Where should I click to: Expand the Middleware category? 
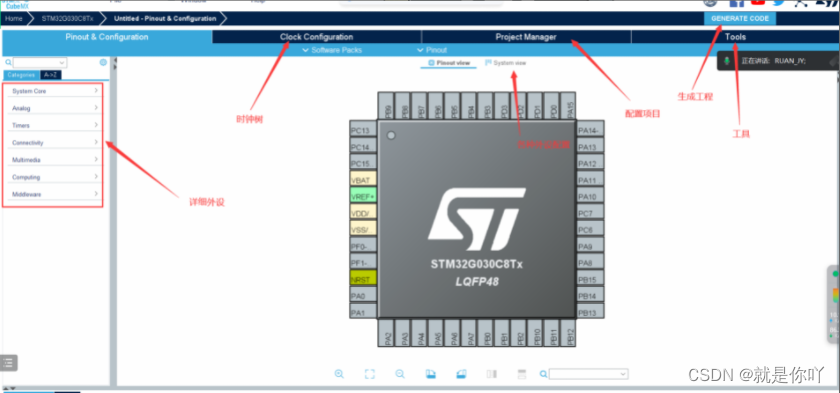[55, 194]
